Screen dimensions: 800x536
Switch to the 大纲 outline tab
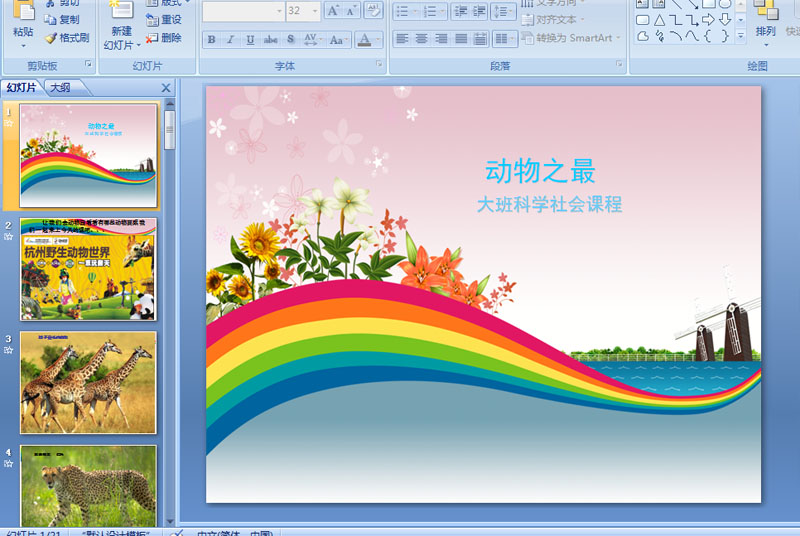point(60,88)
